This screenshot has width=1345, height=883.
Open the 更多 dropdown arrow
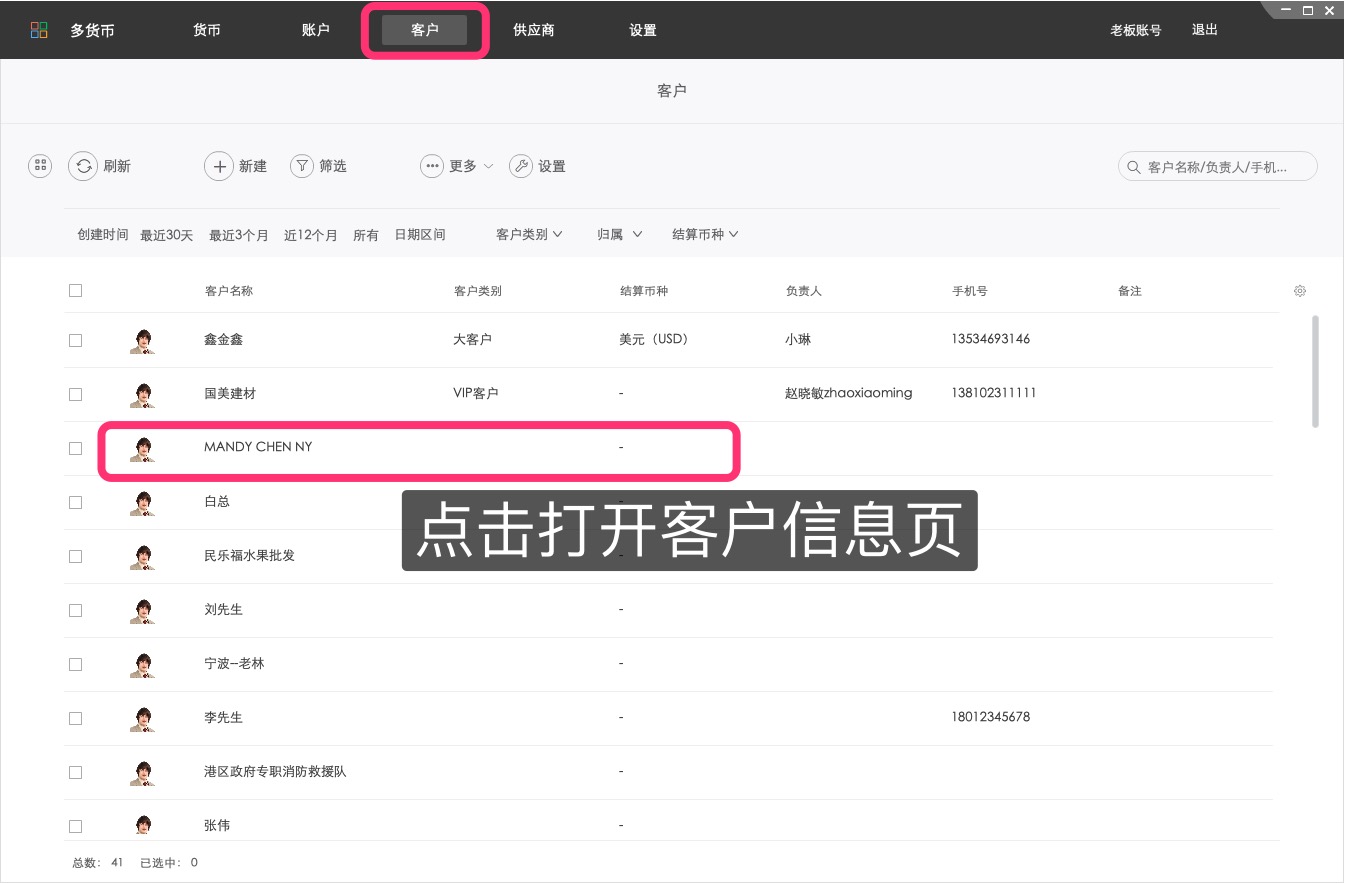pos(488,166)
